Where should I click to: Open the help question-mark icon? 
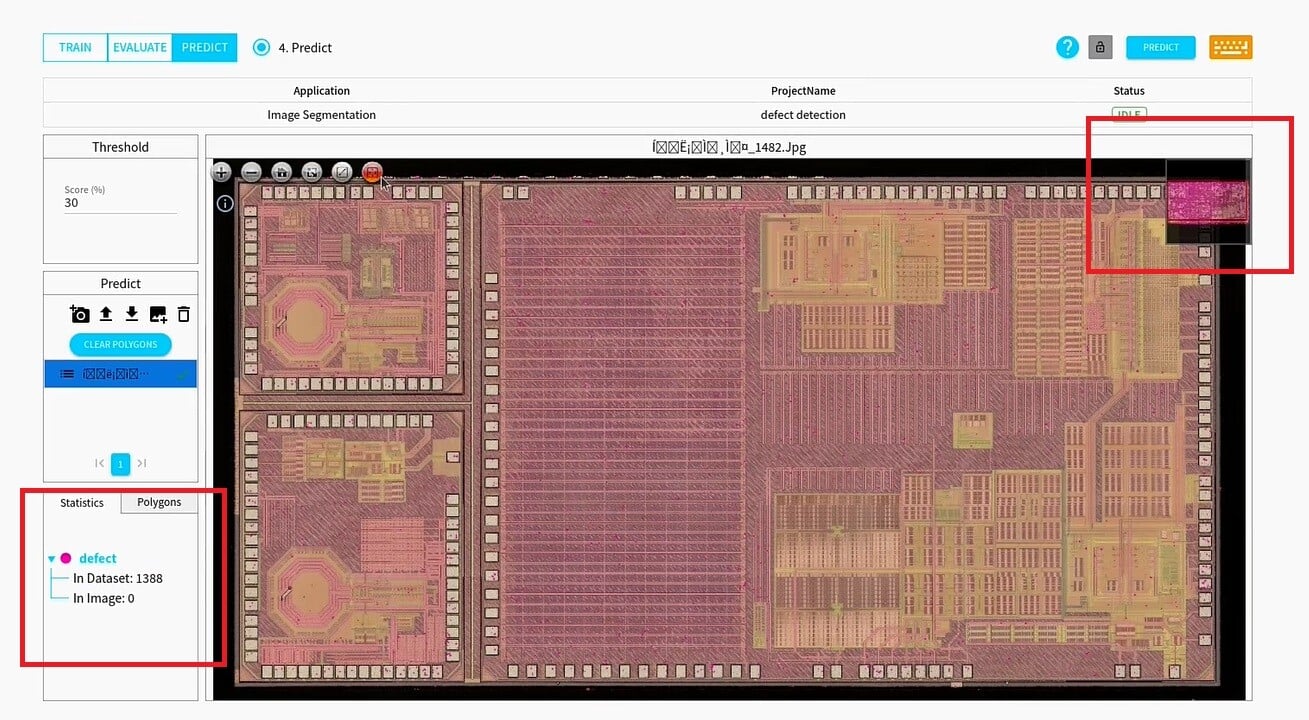(x=1066, y=47)
